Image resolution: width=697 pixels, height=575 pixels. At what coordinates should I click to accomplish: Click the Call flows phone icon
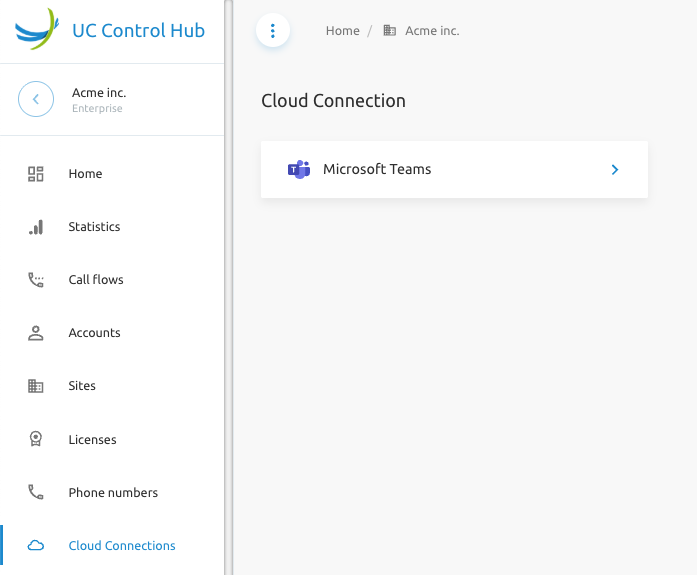point(36,280)
